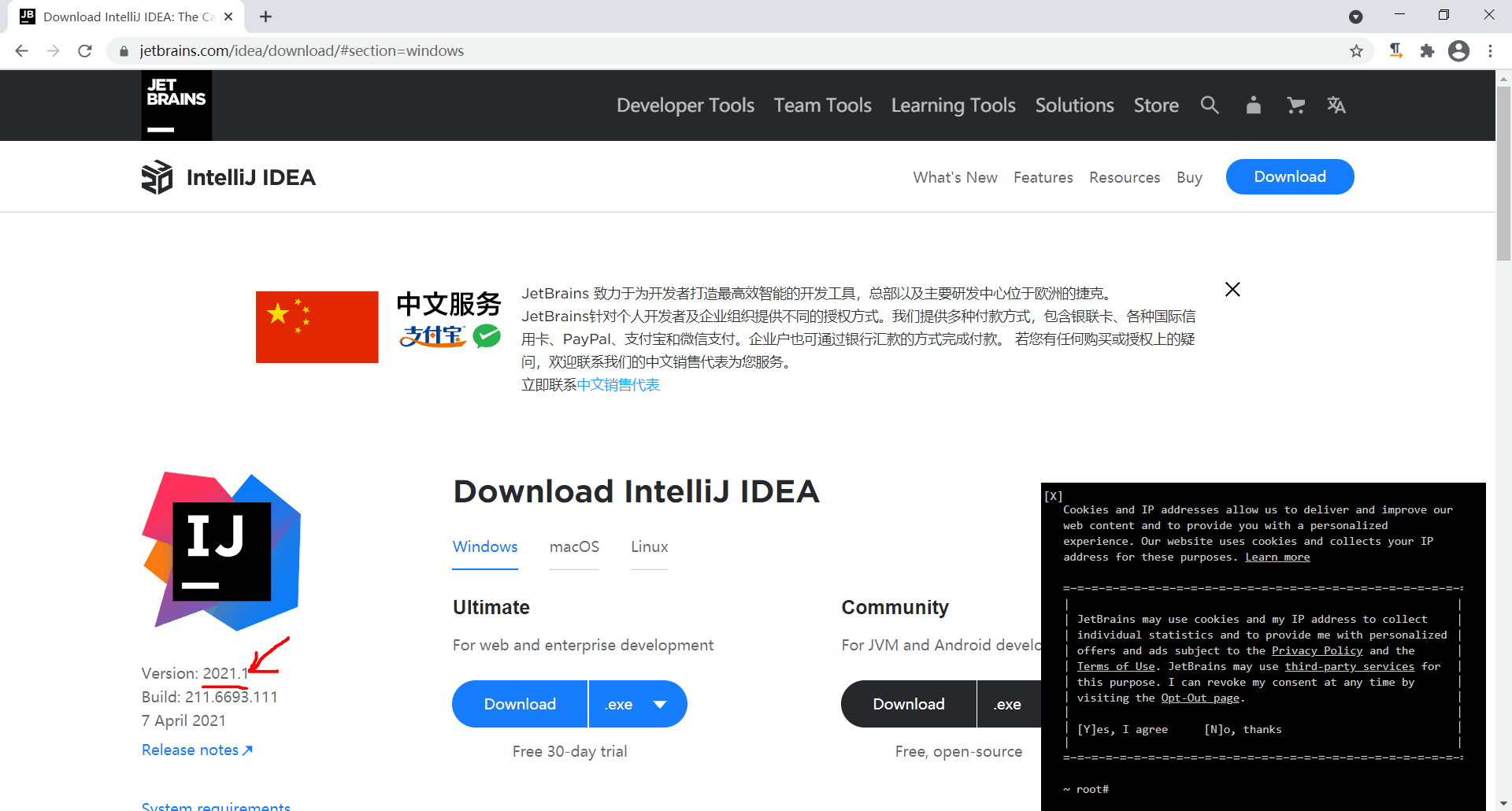Bookmark this page using the star icon
Screen dimensions: 1512x811
click(x=1356, y=50)
